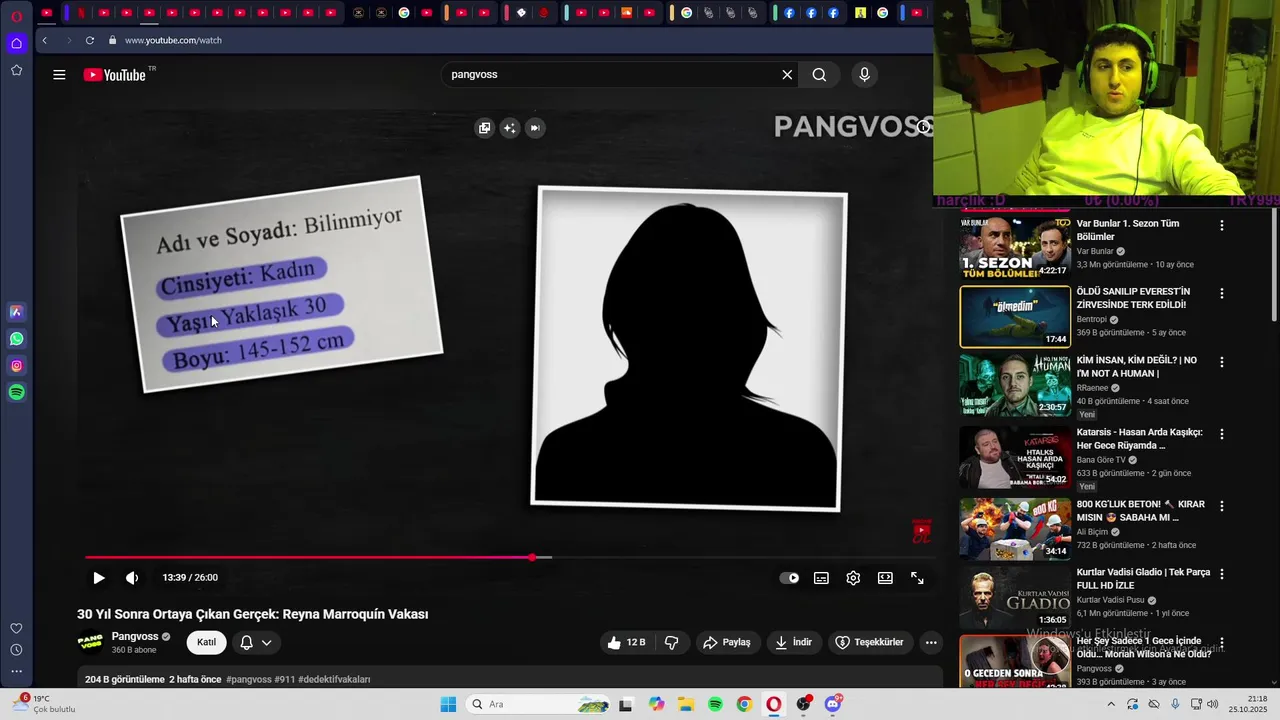Viewport: 1280px width, 720px height.
Task: Switch to the Netflix browser tab
Action: 81,13
